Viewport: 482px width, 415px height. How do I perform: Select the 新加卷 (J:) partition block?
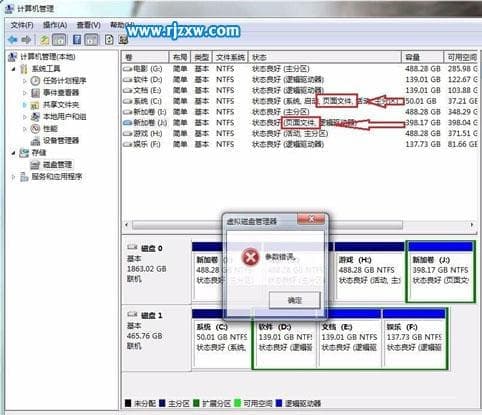[x=441, y=272]
